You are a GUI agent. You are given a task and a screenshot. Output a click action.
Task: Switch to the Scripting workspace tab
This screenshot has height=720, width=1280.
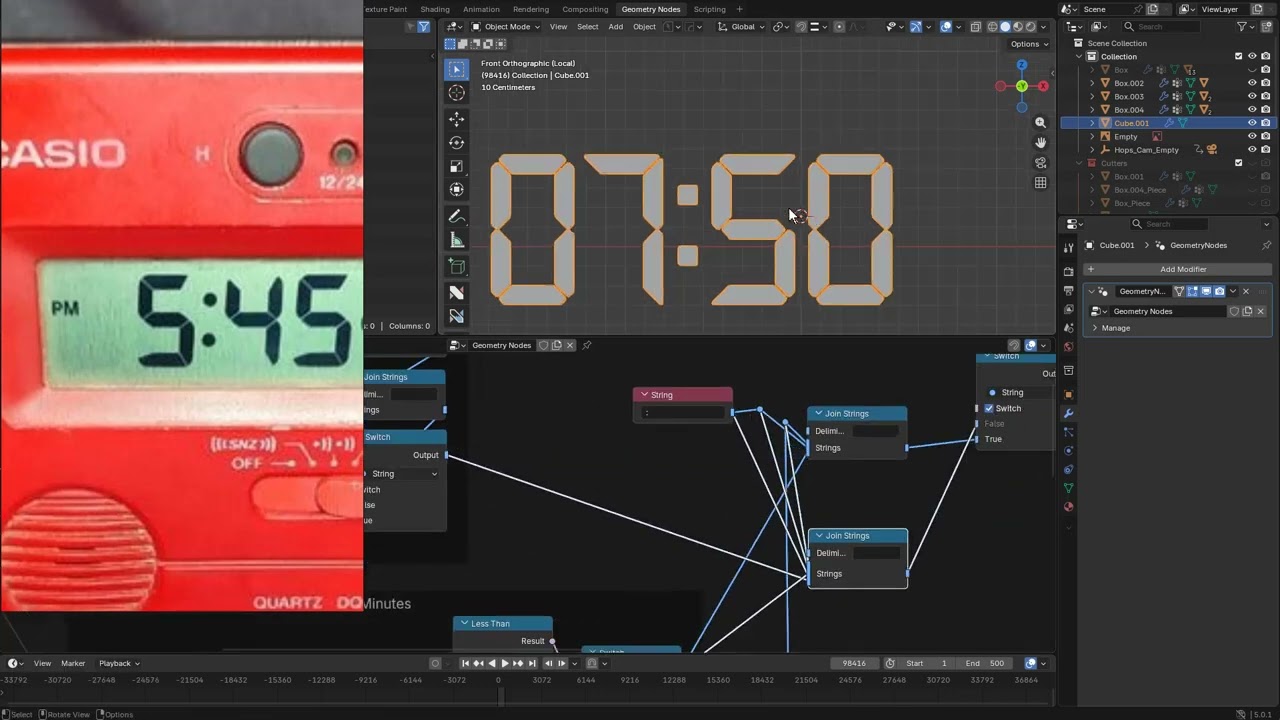(710, 9)
